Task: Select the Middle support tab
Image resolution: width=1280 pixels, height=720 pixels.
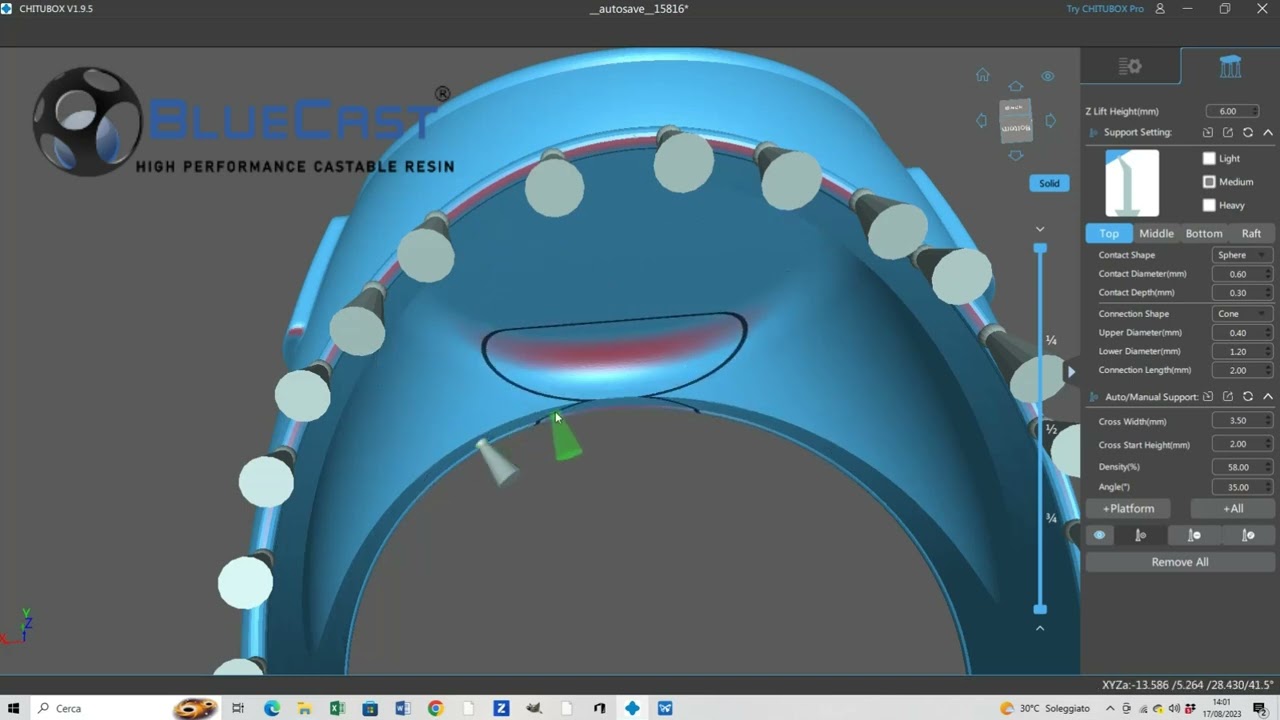Action: tap(1156, 233)
